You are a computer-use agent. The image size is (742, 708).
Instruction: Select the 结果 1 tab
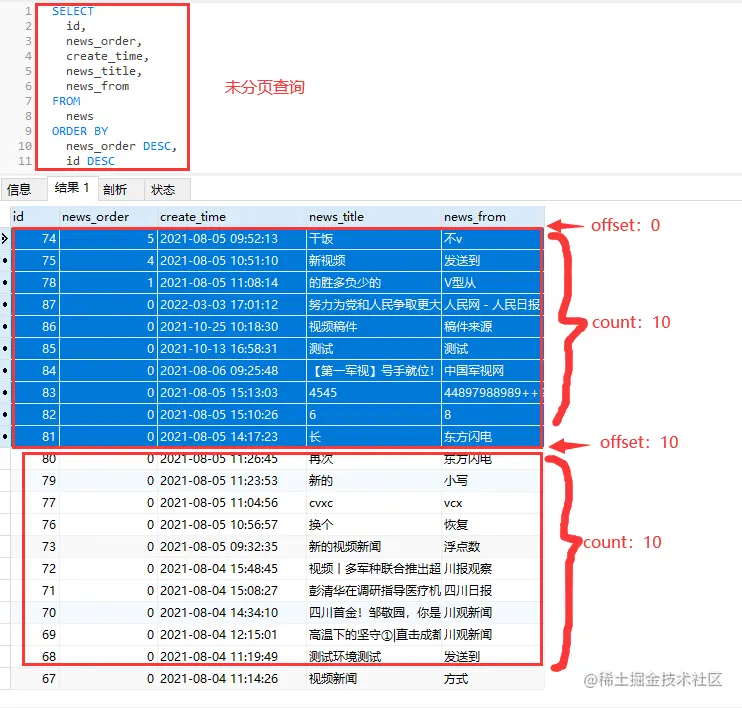pos(72,188)
